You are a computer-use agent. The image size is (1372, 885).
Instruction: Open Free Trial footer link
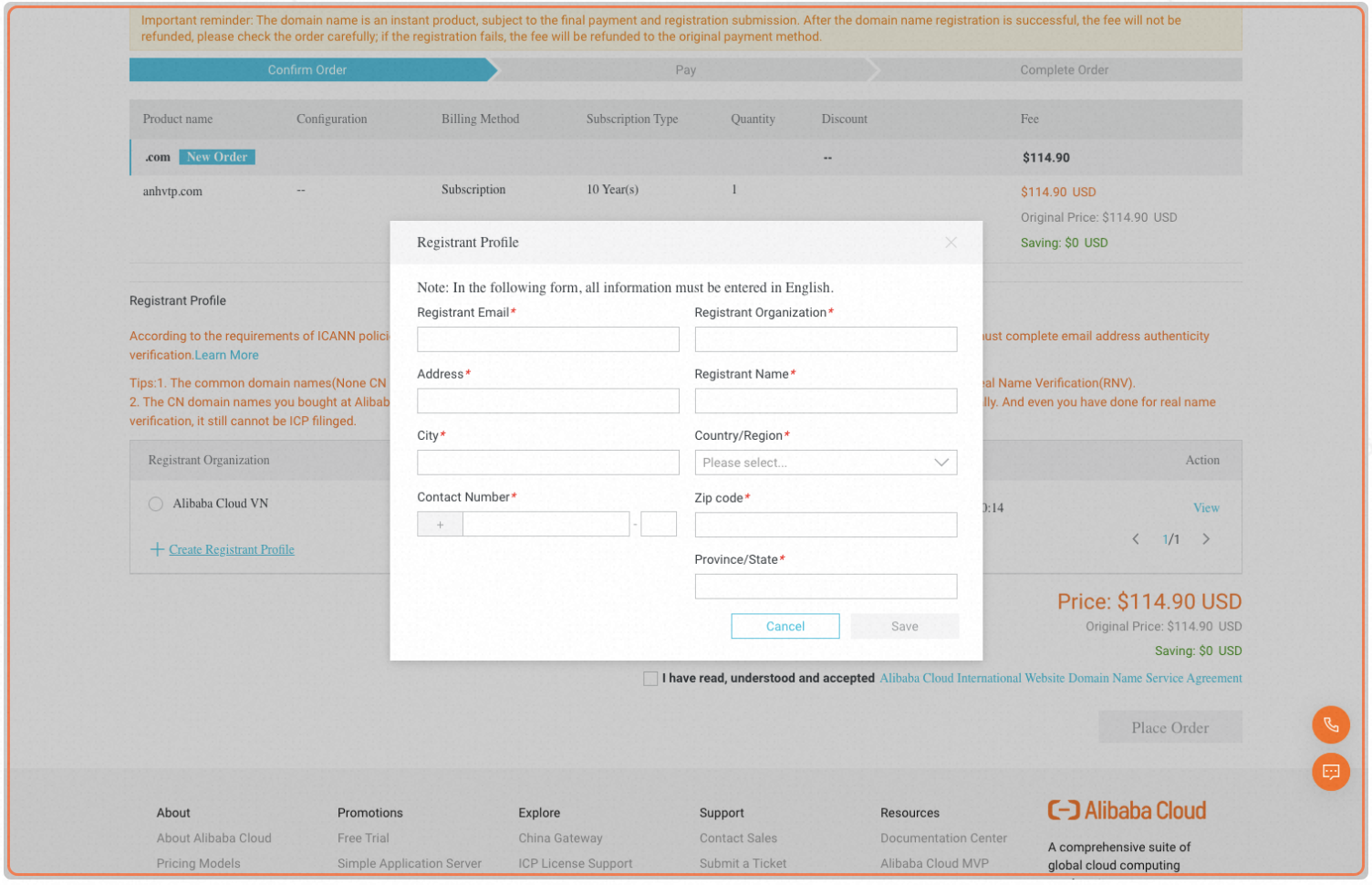pos(363,838)
